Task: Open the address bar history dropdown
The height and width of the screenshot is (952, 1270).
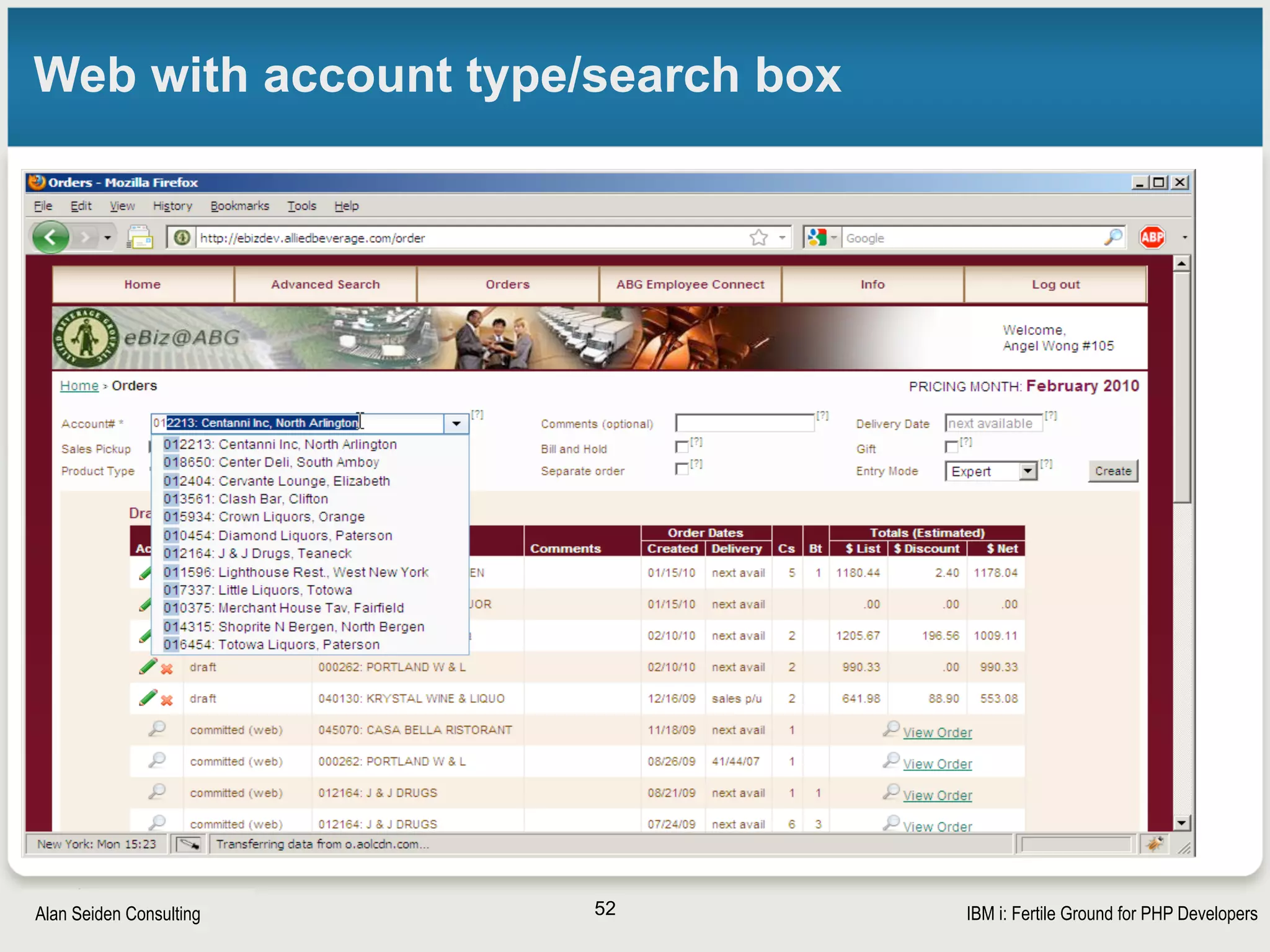Action: (782, 237)
